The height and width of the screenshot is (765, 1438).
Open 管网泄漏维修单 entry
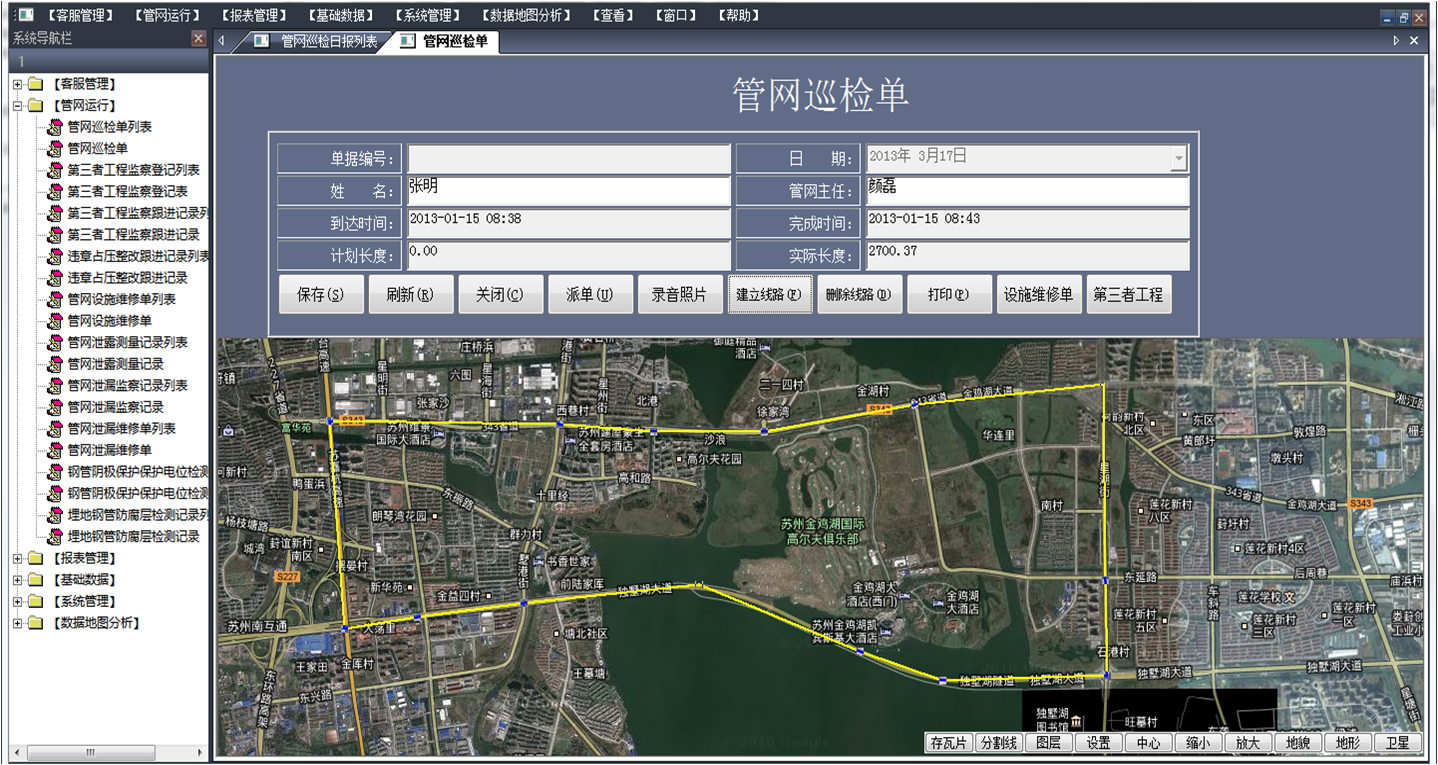(x=109, y=450)
